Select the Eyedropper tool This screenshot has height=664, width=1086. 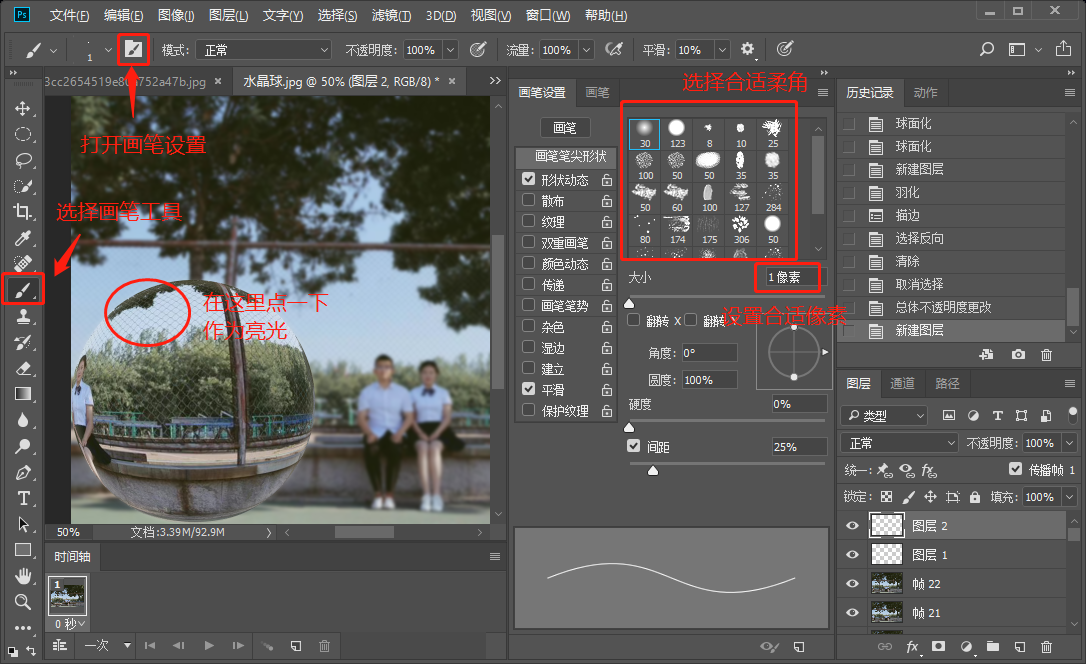tap(23, 238)
